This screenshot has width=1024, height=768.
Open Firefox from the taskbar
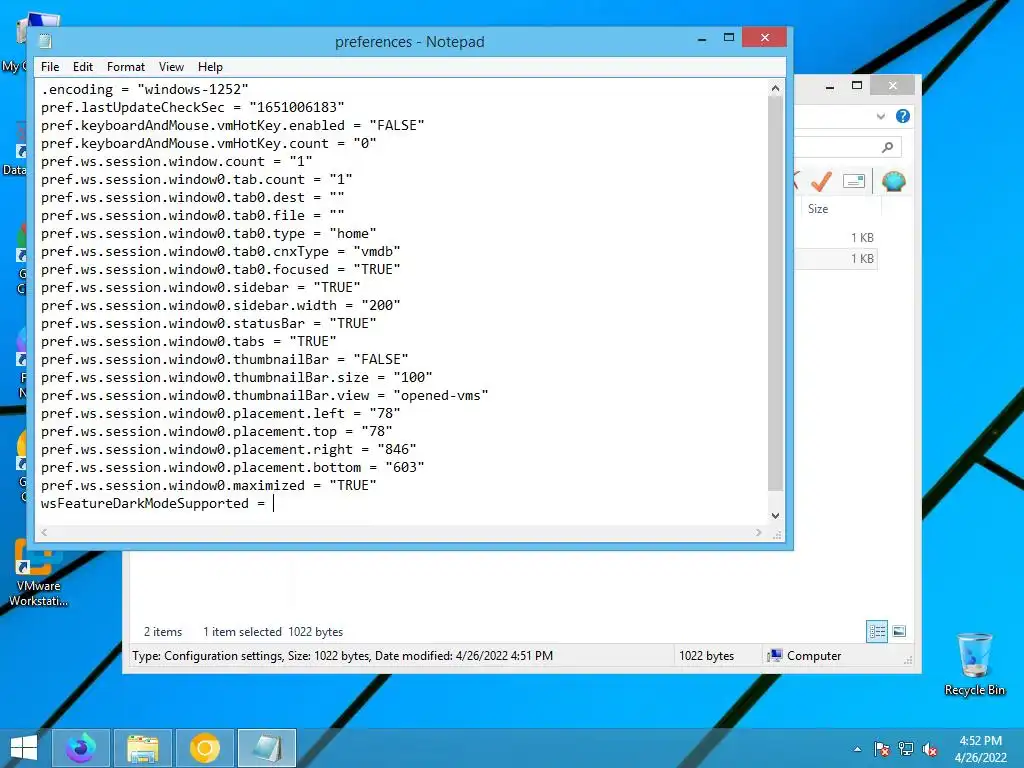click(80, 748)
